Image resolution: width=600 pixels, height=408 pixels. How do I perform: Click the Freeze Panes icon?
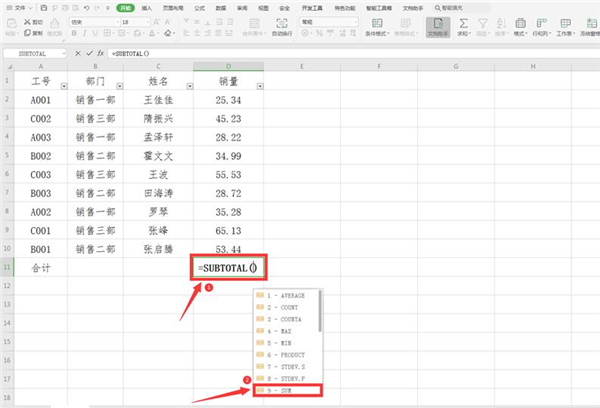point(591,23)
